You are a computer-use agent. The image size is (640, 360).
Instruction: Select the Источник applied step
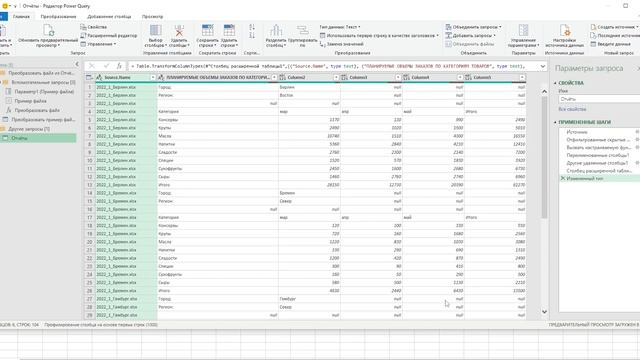[577, 132]
